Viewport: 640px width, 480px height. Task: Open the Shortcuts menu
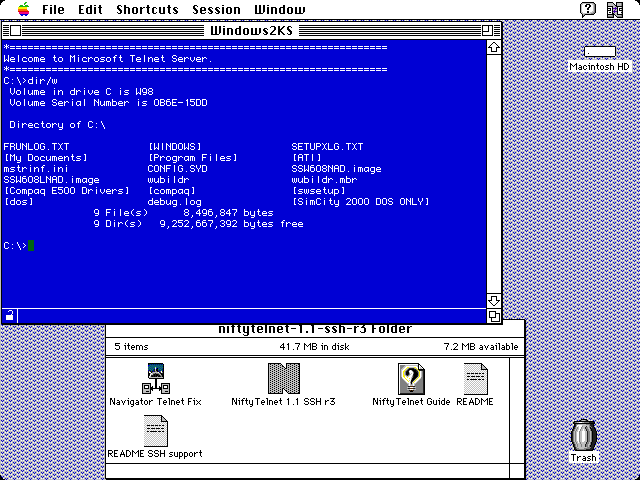[147, 9]
